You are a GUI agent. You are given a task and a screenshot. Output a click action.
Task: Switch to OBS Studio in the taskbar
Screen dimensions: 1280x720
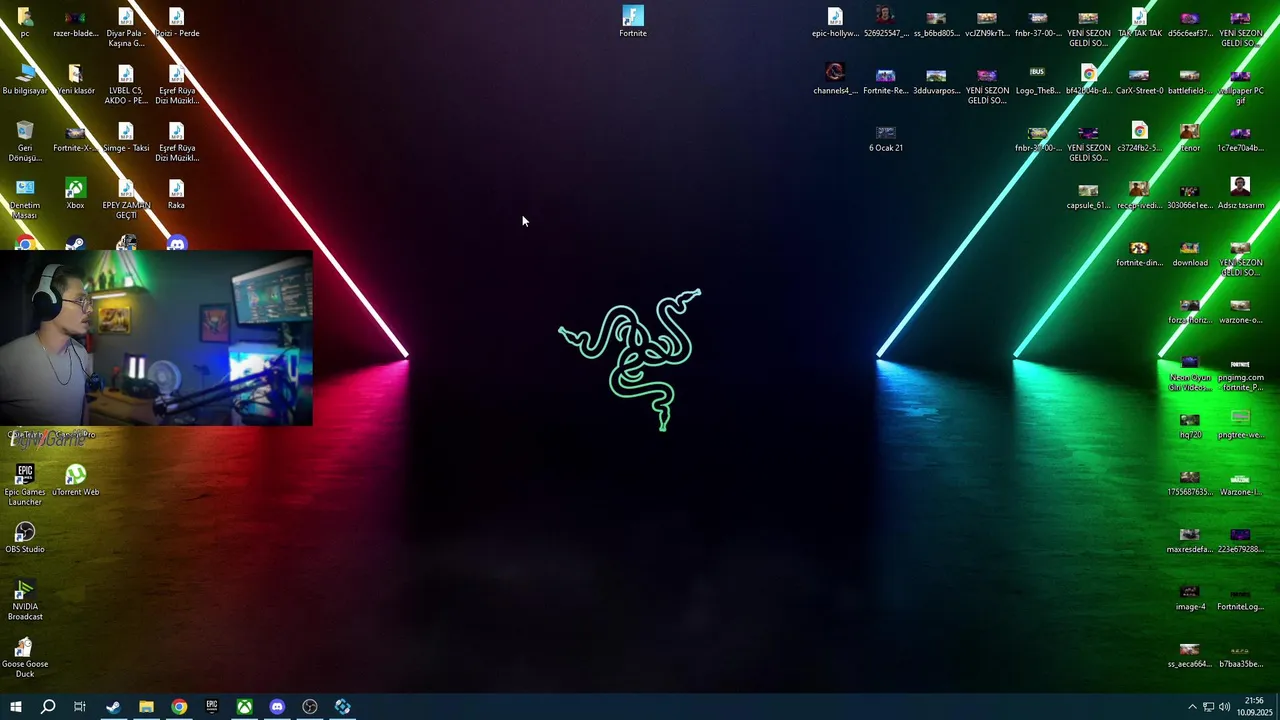tap(310, 707)
